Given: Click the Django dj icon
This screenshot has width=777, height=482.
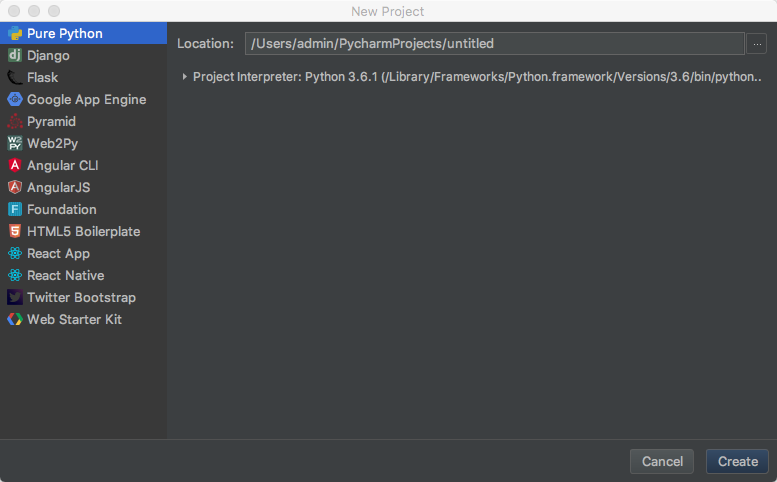Looking at the screenshot, I should point(15,55).
